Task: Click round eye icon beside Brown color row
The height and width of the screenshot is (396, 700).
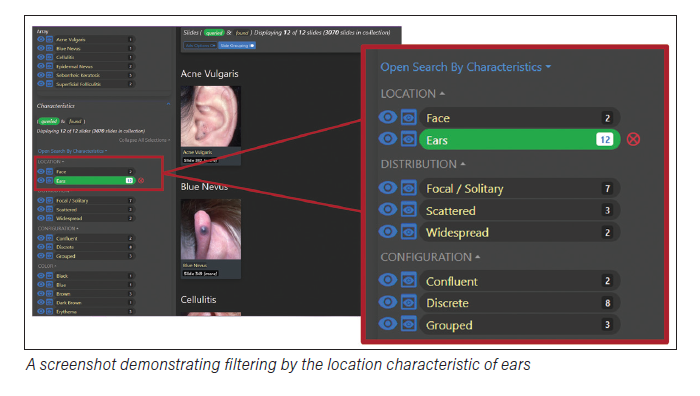Action: [41, 294]
